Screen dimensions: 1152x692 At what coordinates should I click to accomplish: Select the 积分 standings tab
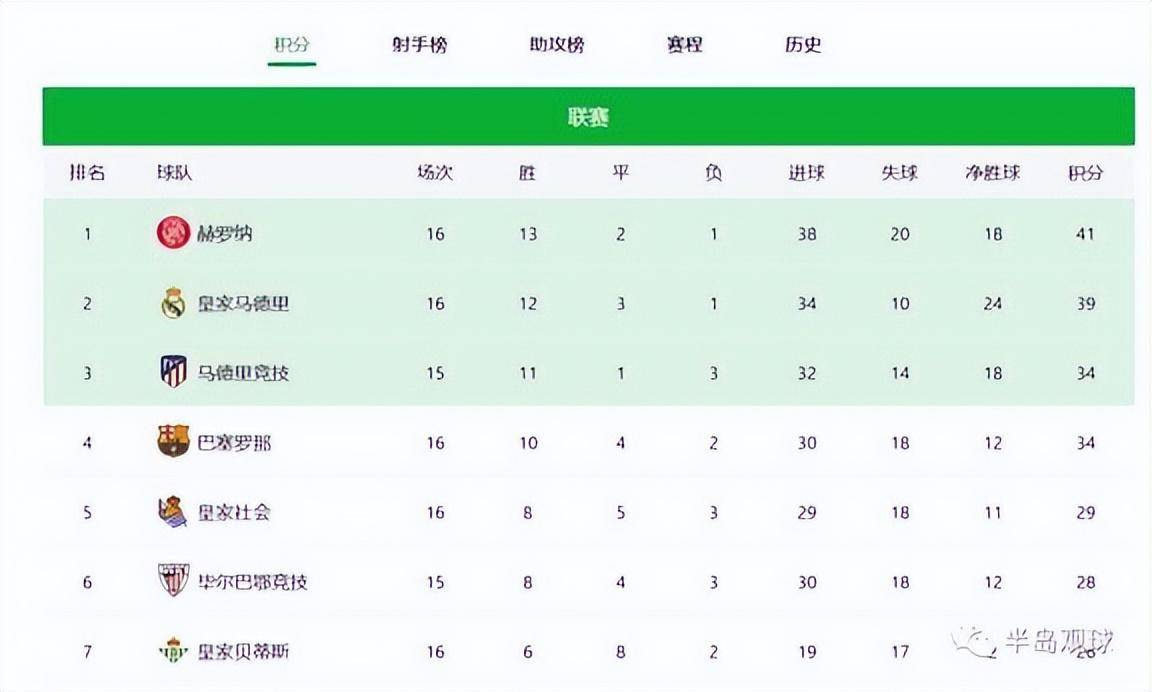291,45
